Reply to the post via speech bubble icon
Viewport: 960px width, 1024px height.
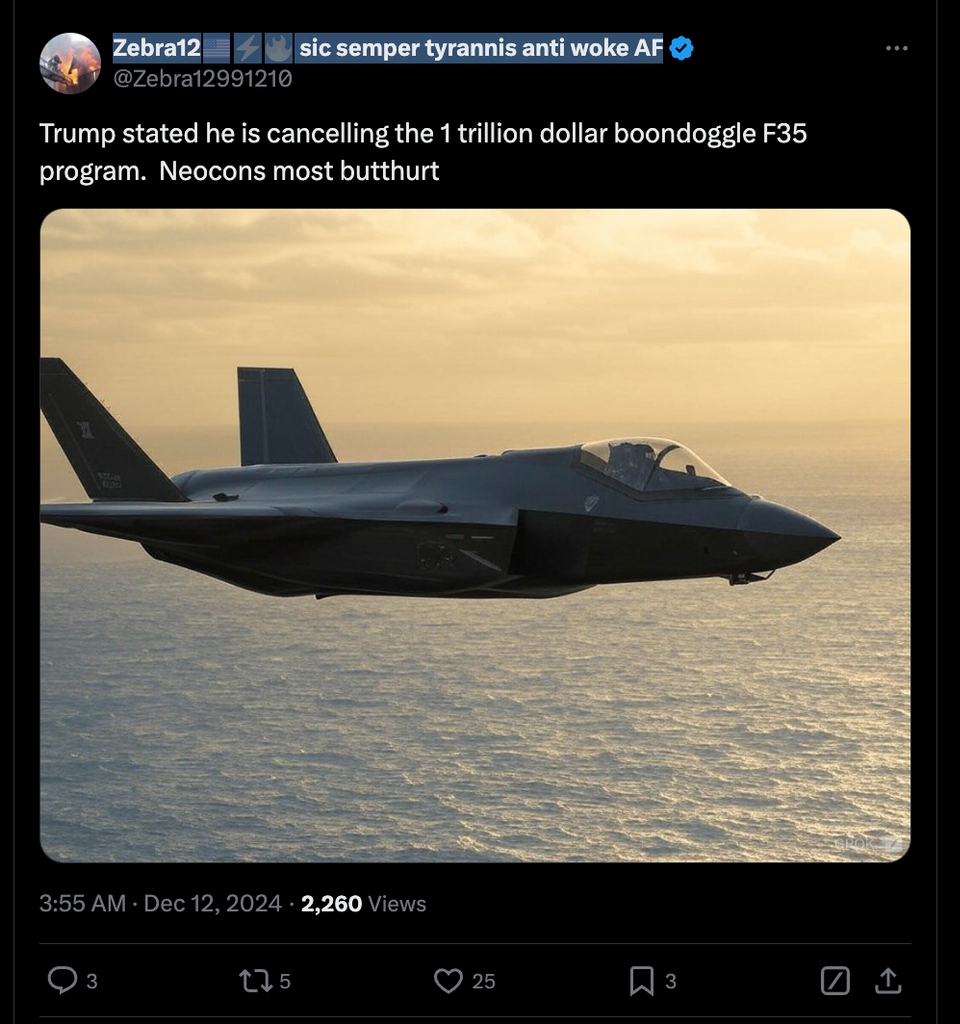click(x=64, y=981)
